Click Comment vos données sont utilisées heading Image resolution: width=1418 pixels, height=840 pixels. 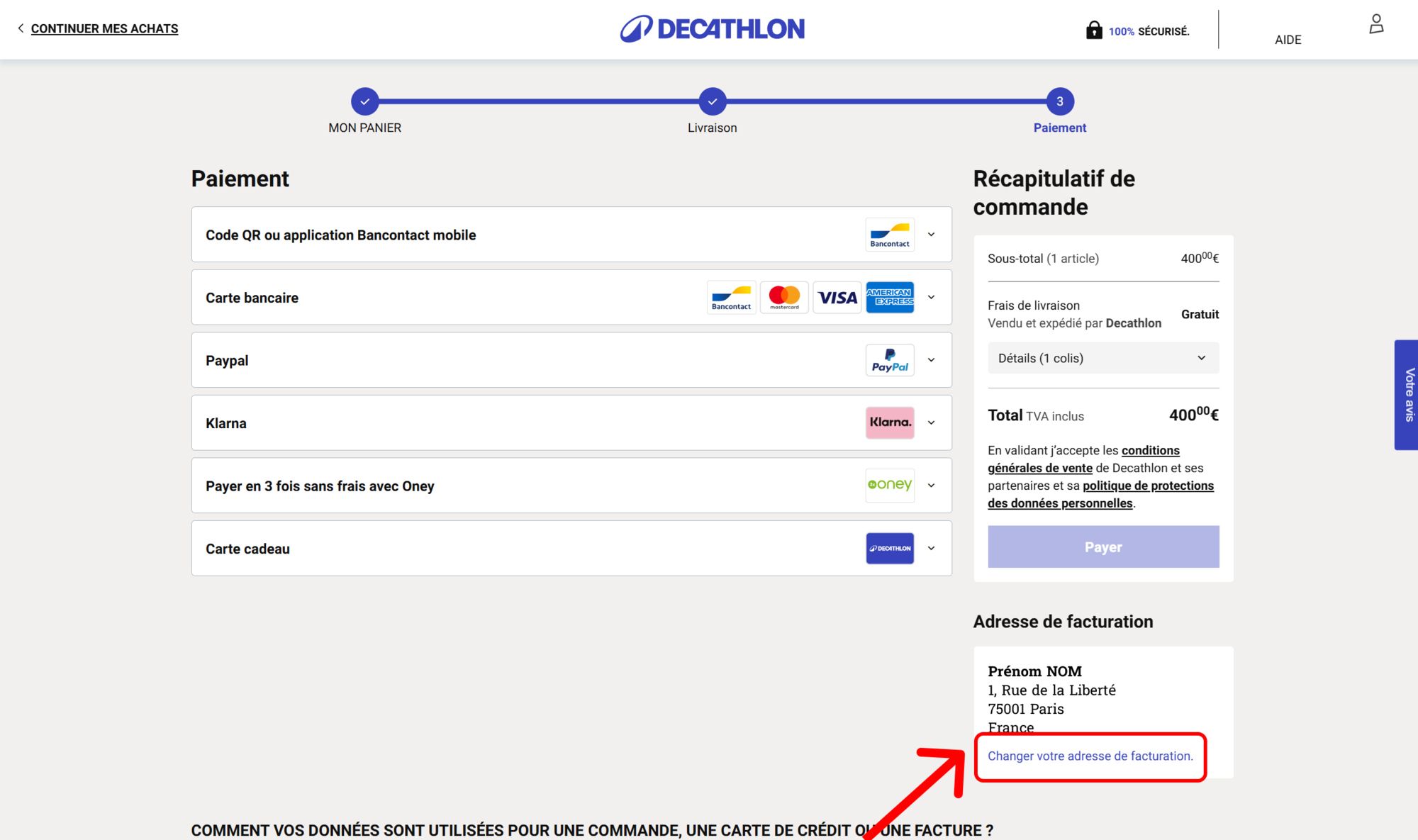coord(592,830)
